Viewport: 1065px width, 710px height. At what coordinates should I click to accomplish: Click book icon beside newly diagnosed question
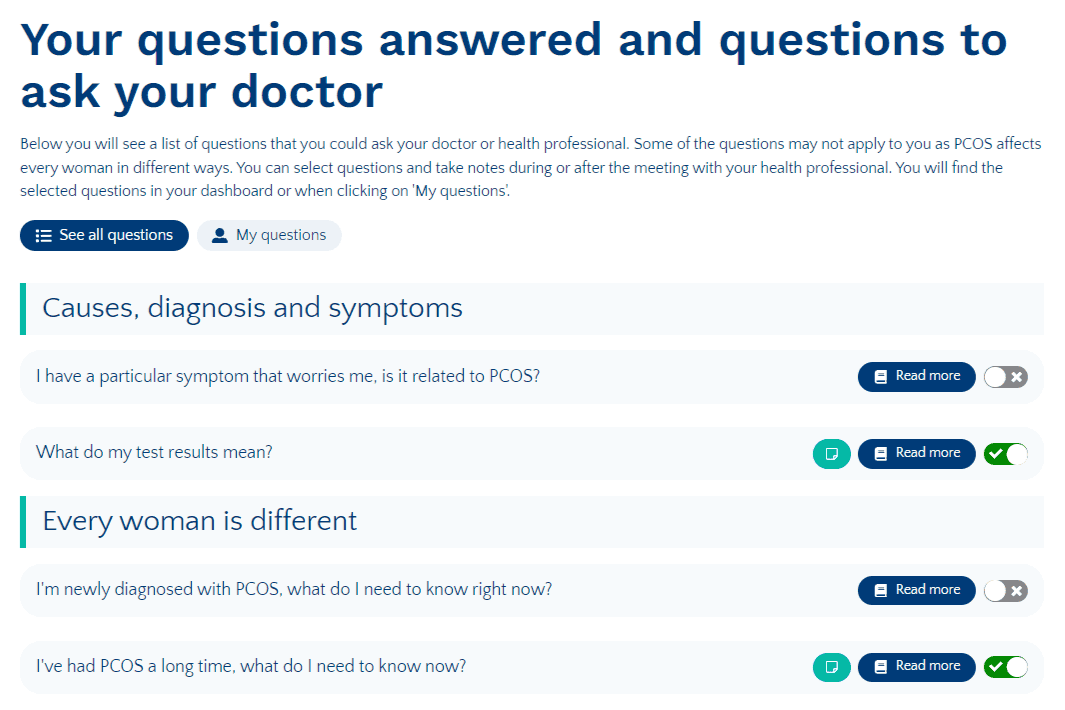pyautogui.click(x=881, y=591)
